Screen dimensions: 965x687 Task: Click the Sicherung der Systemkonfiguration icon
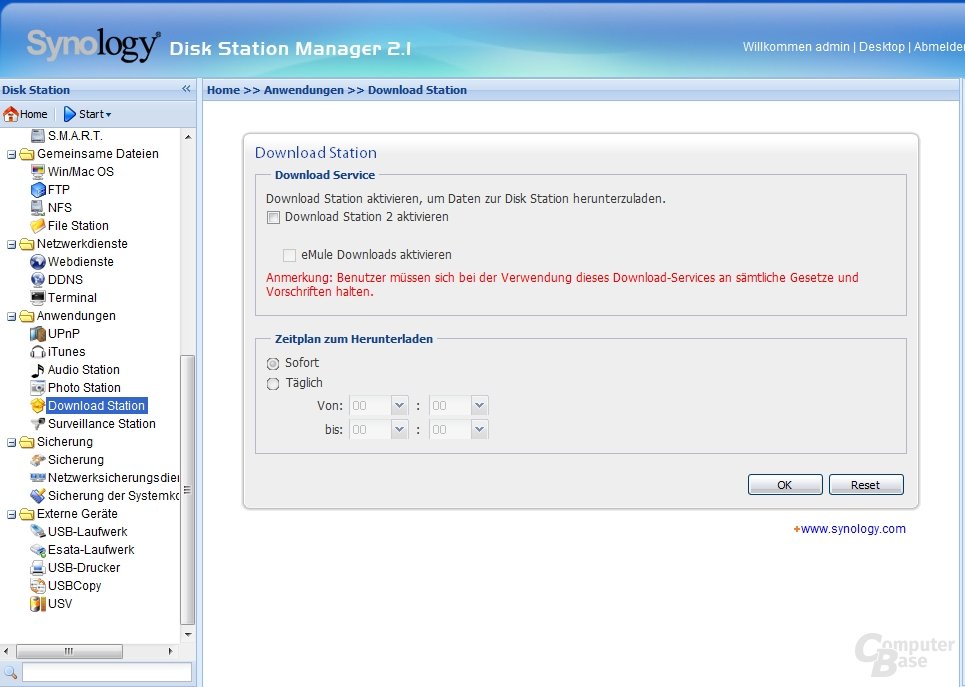38,496
